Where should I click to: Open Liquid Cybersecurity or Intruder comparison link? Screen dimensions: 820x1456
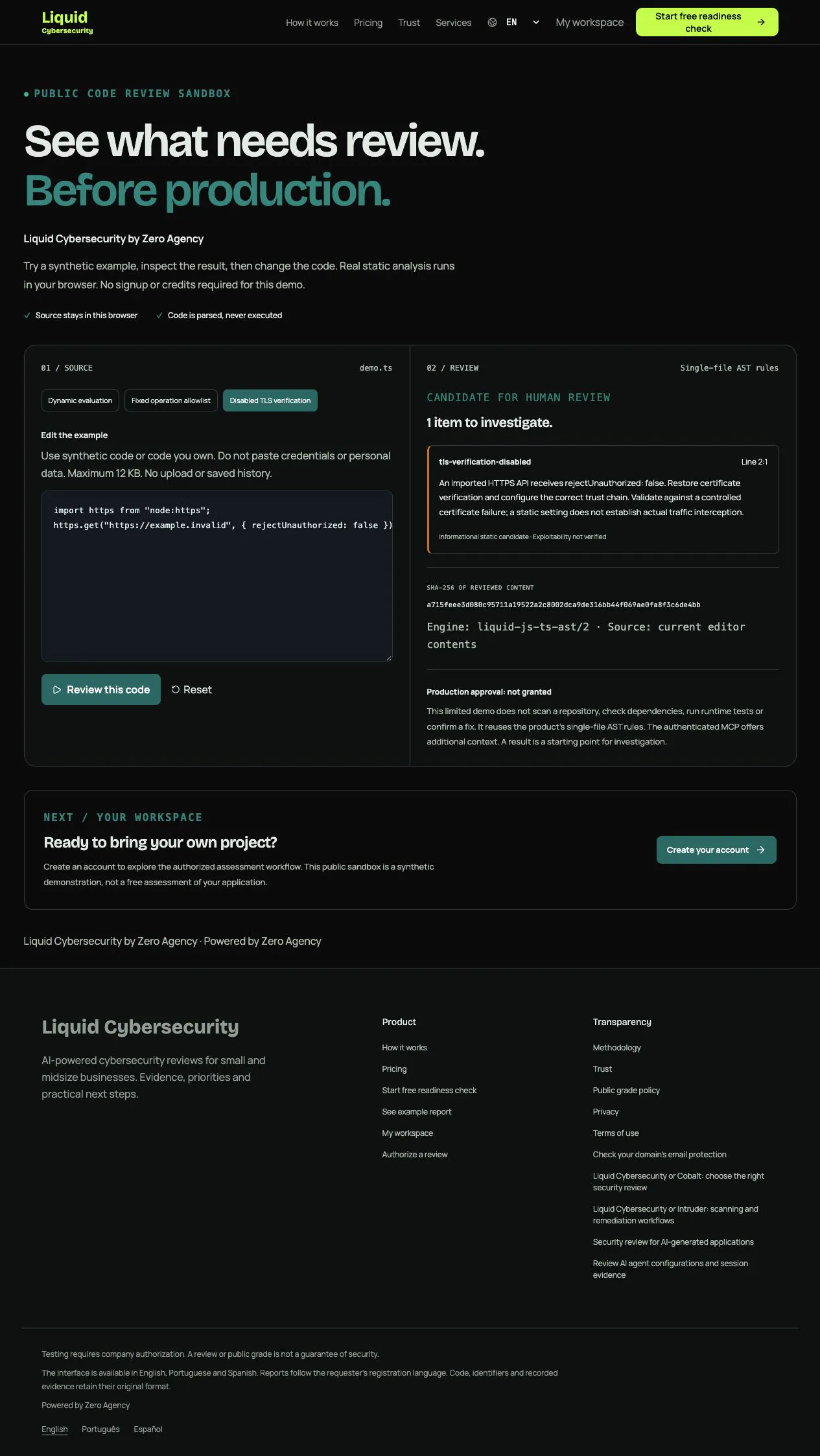(x=675, y=1214)
